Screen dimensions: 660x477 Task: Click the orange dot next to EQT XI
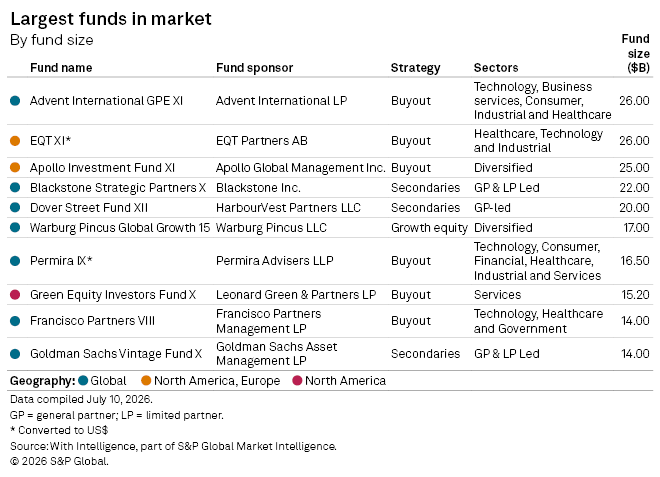pyautogui.click(x=15, y=141)
